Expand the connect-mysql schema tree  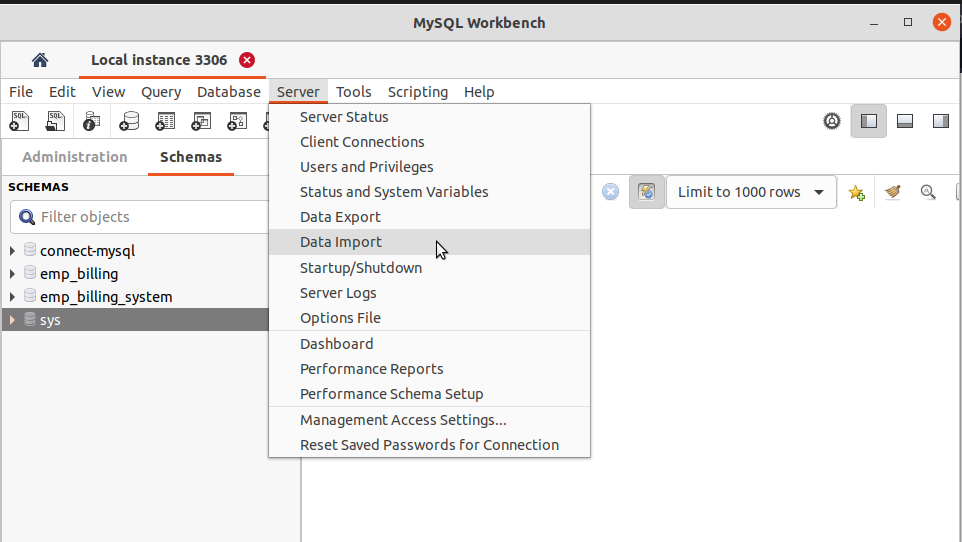coord(12,251)
